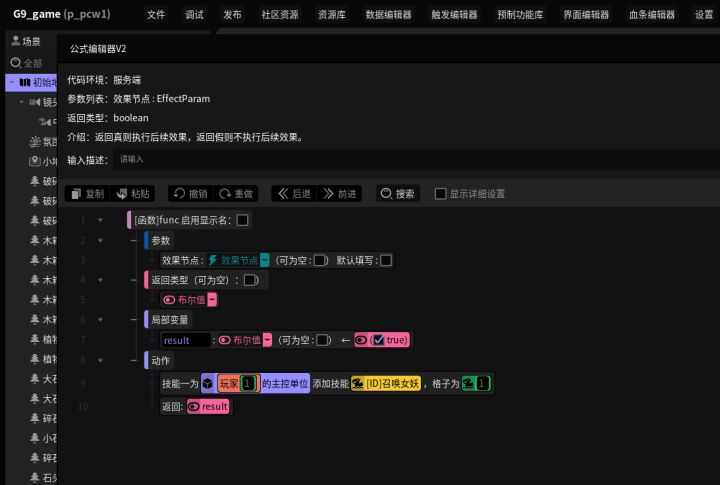Toggle the 启用显示名 checkbox
720x485 pixels.
[x=242, y=220]
